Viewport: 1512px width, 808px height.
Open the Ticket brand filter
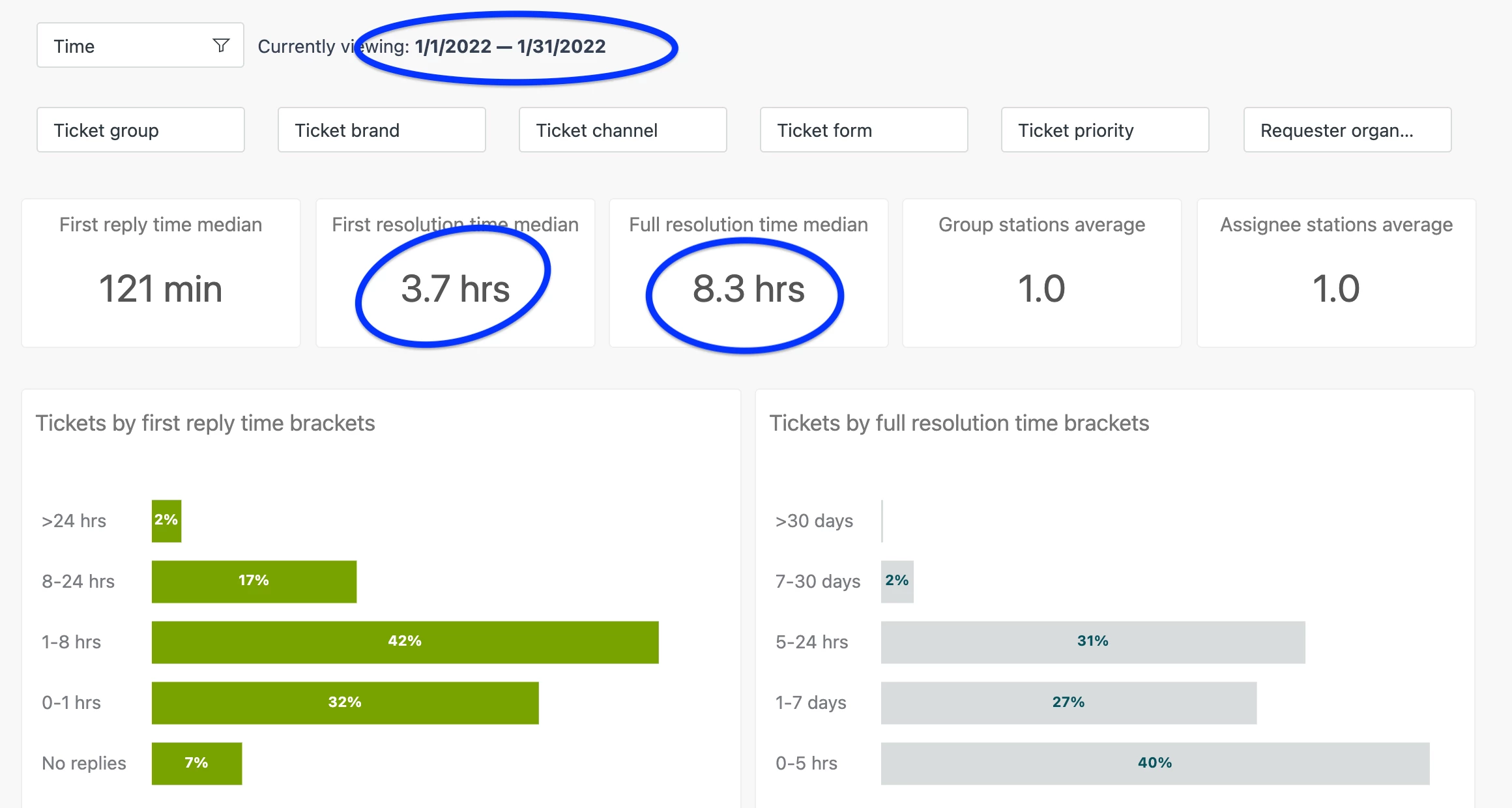(x=381, y=130)
